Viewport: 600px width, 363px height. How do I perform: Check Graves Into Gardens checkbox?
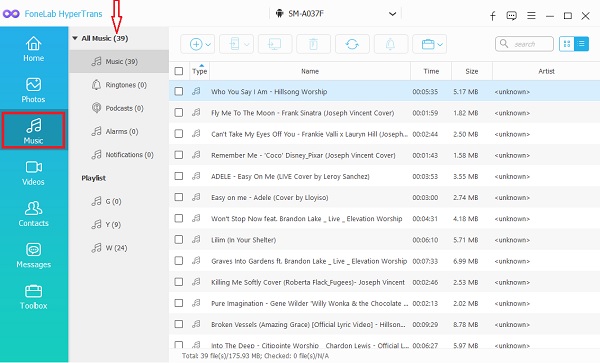coord(179,260)
